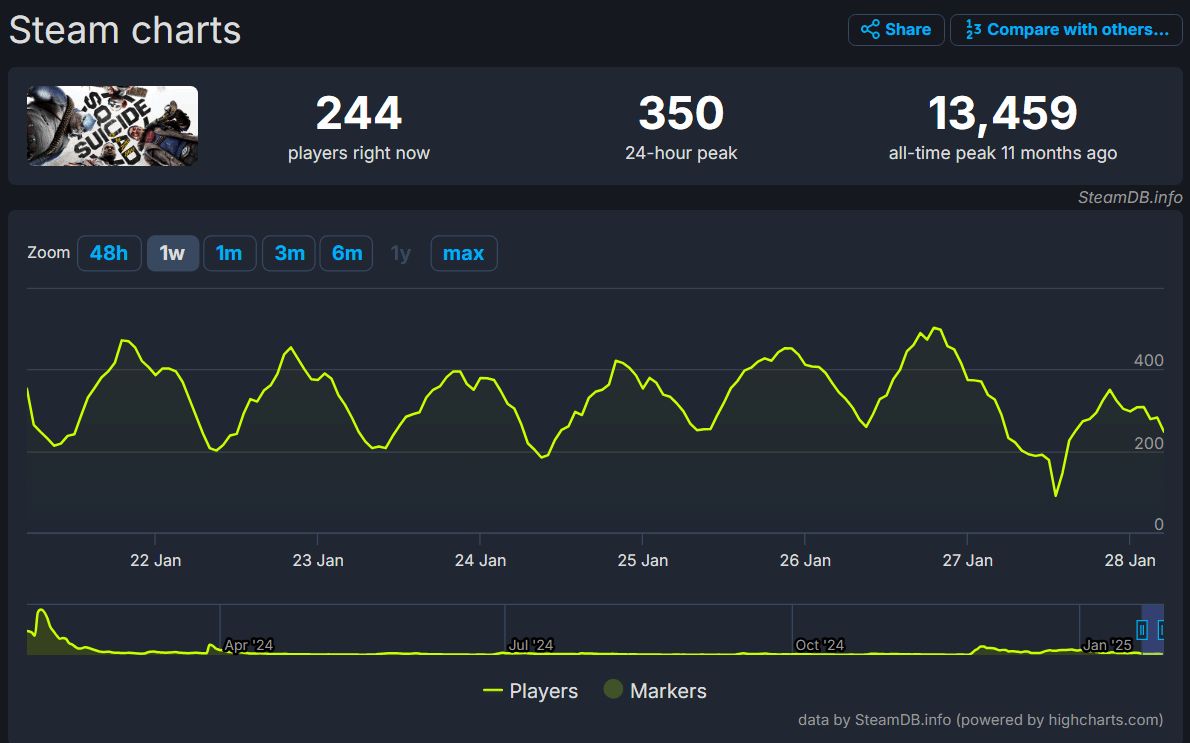This screenshot has height=743, width=1190.
Task: Choose the 3m zoom option
Action: click(x=289, y=253)
